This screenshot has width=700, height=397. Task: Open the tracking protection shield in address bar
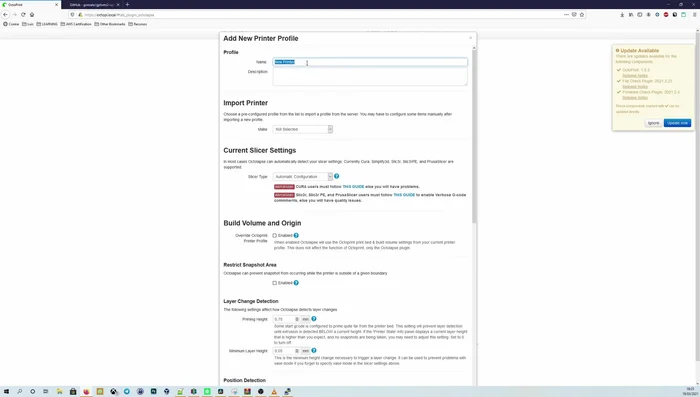[73, 15]
